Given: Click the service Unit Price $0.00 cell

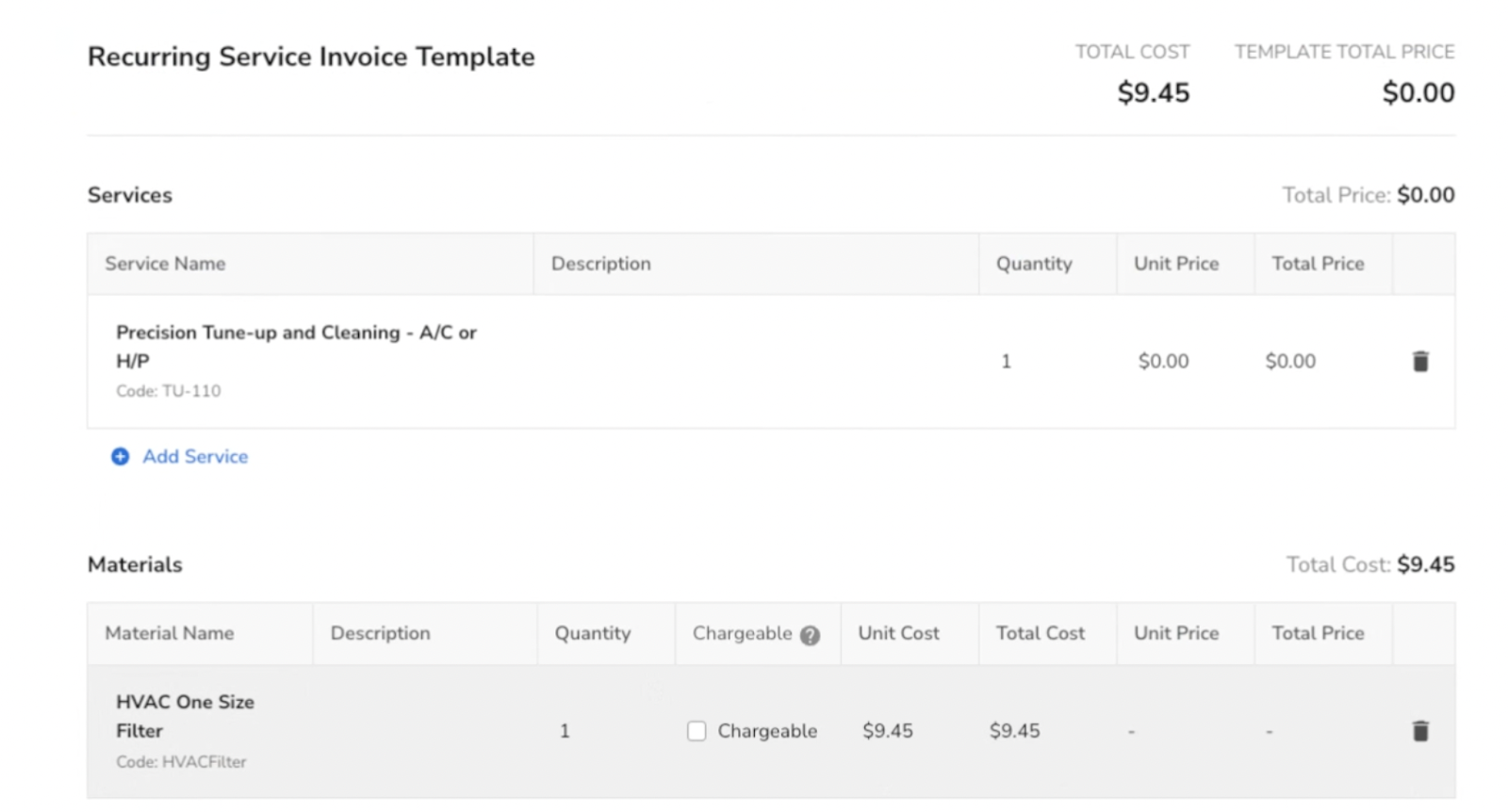Looking at the screenshot, I should 1163,362.
